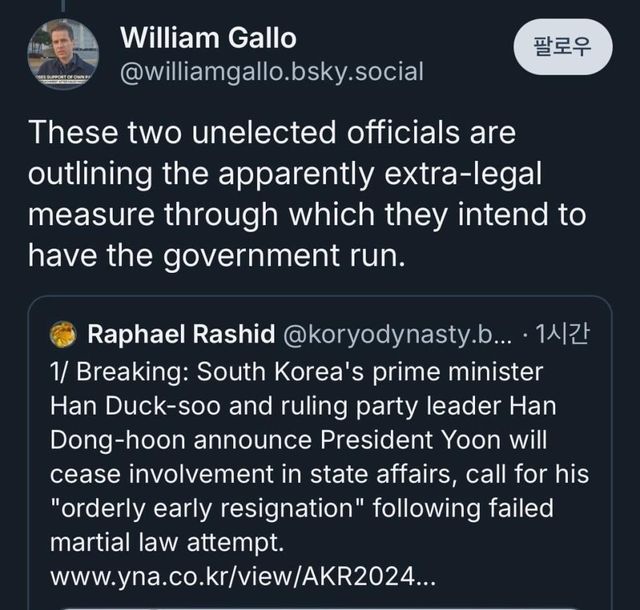Open the William Gallo display name

click(x=208, y=38)
